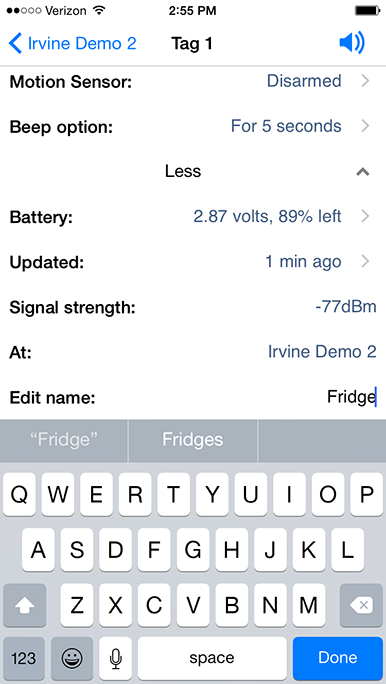Tap Done on the keyboard

pos(338,658)
